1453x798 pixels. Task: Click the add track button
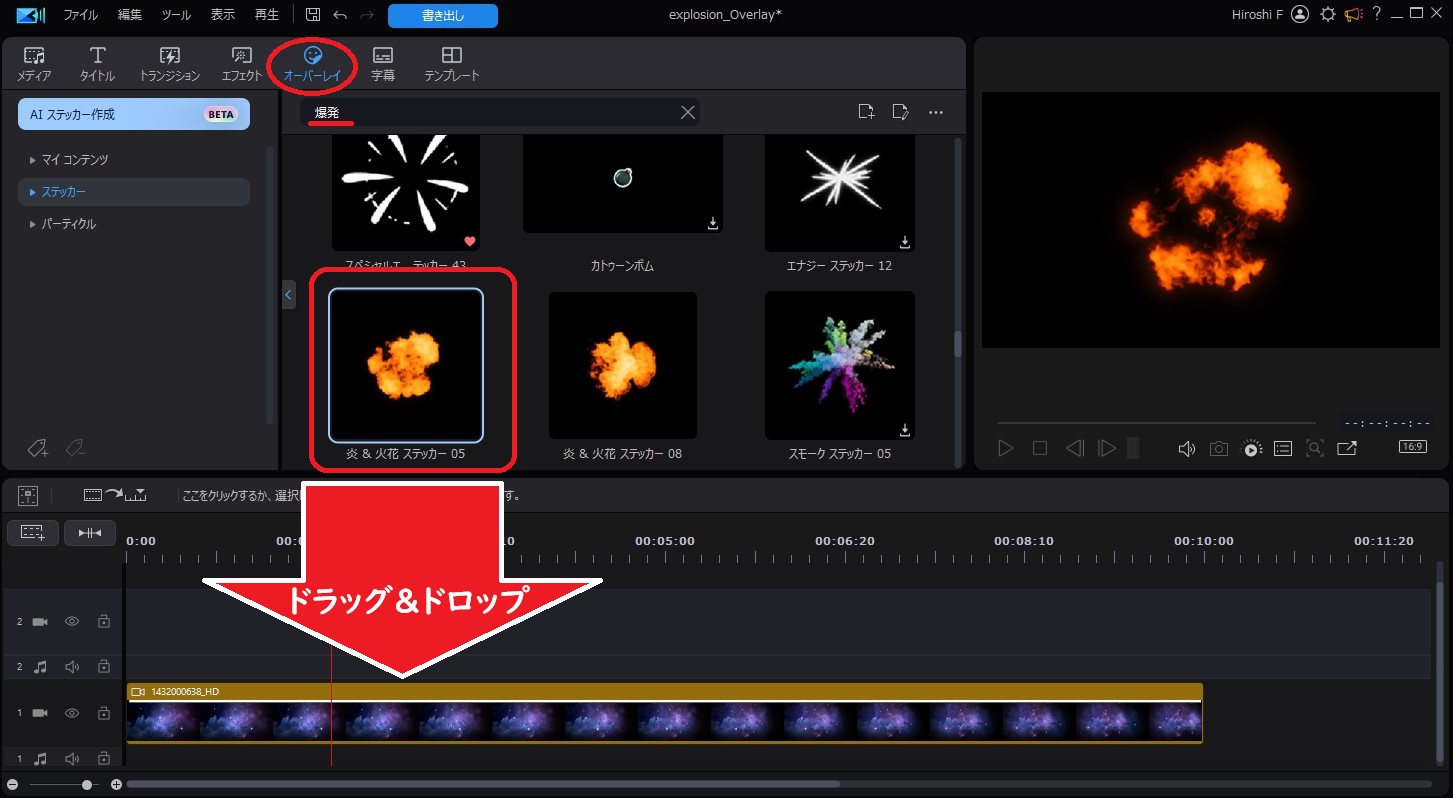pos(33,533)
